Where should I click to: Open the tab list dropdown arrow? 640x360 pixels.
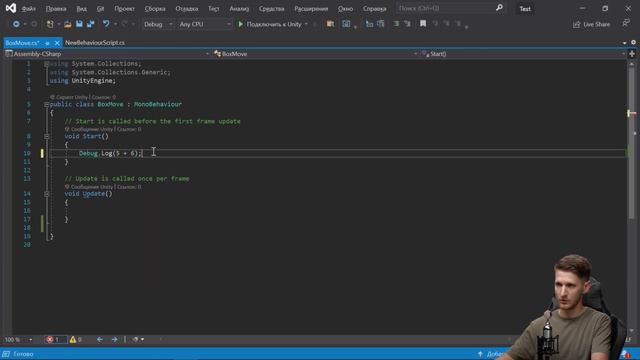pyautogui.click(x=624, y=43)
